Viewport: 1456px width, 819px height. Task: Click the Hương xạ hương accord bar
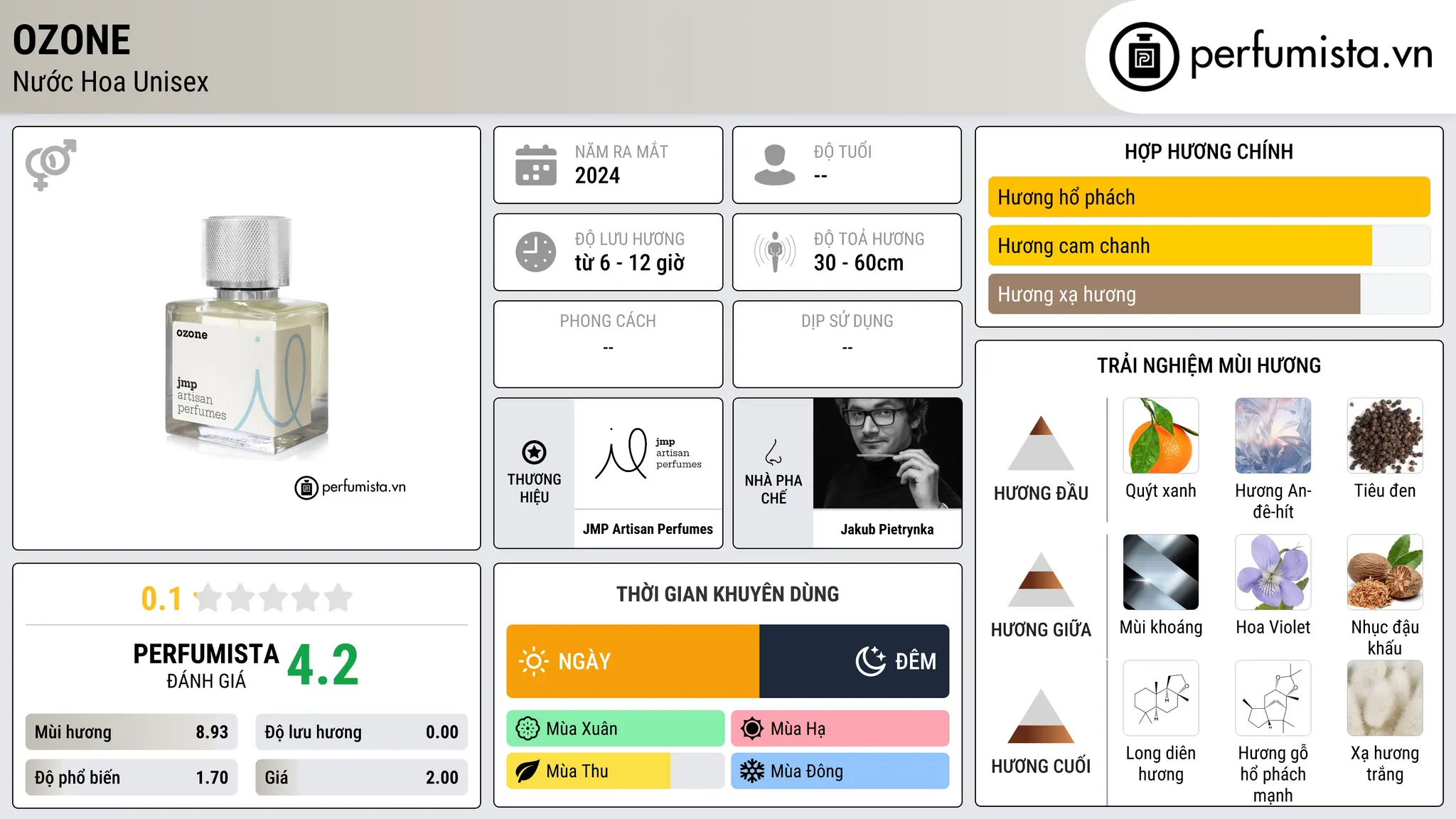coord(1209,294)
